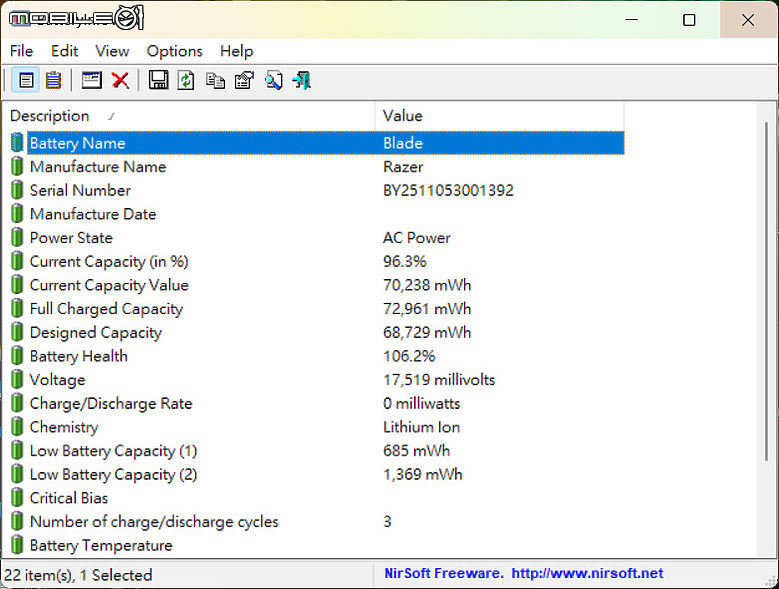Image resolution: width=779 pixels, height=589 pixels.
Task: Select the Battery Name row text
Action: click(78, 143)
